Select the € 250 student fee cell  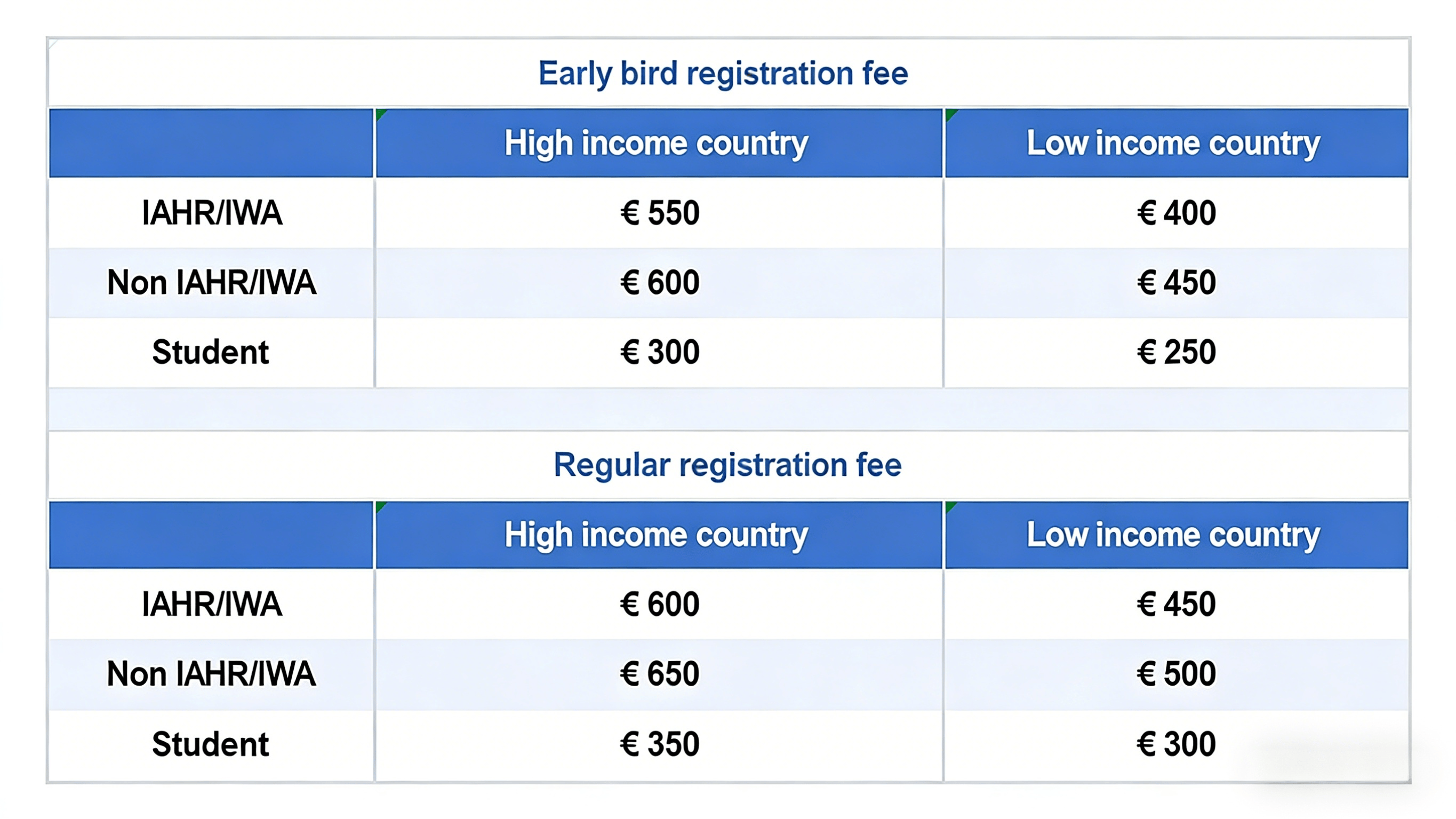pos(1176,352)
